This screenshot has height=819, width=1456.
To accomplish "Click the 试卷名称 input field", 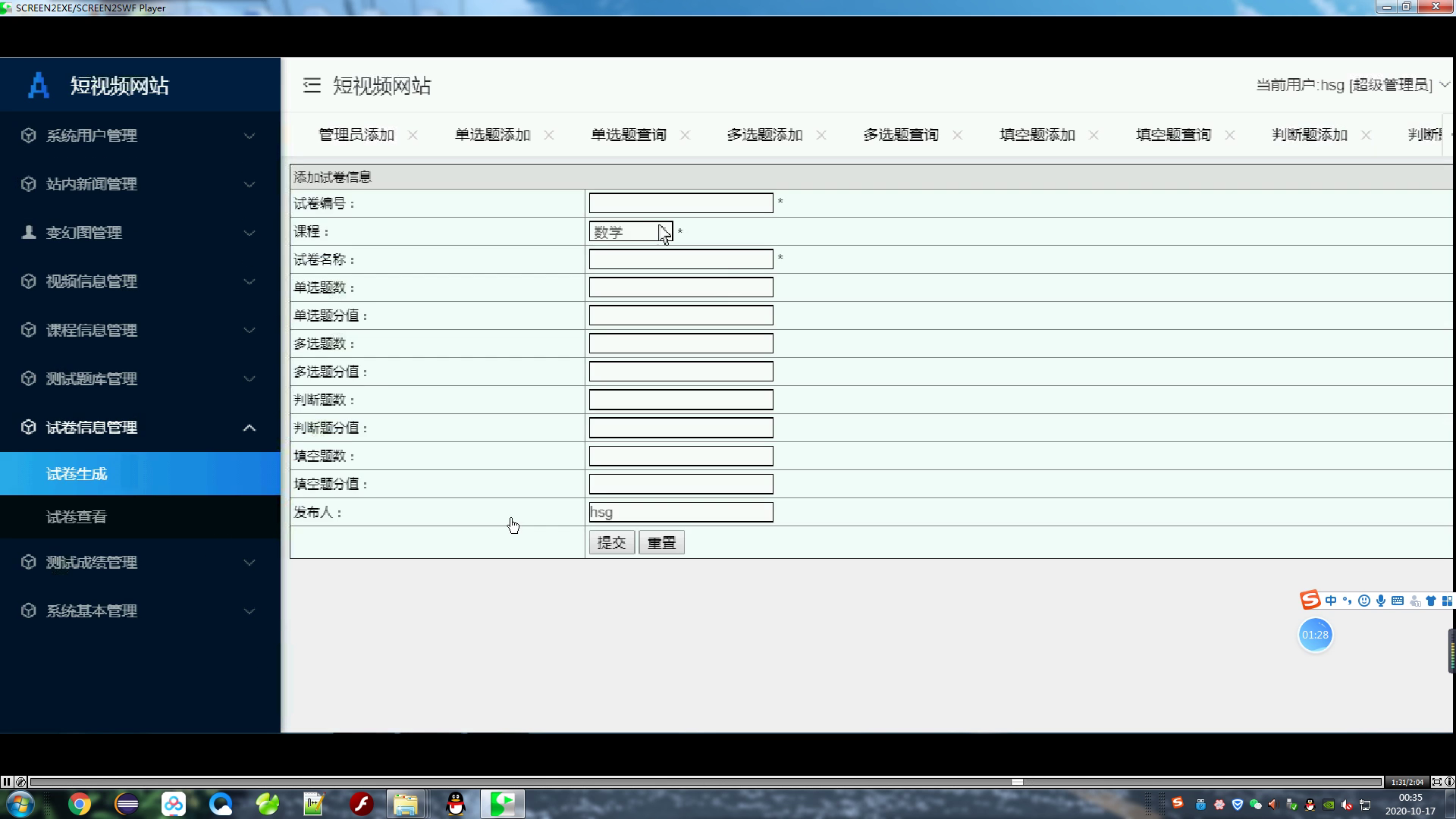I will click(681, 259).
